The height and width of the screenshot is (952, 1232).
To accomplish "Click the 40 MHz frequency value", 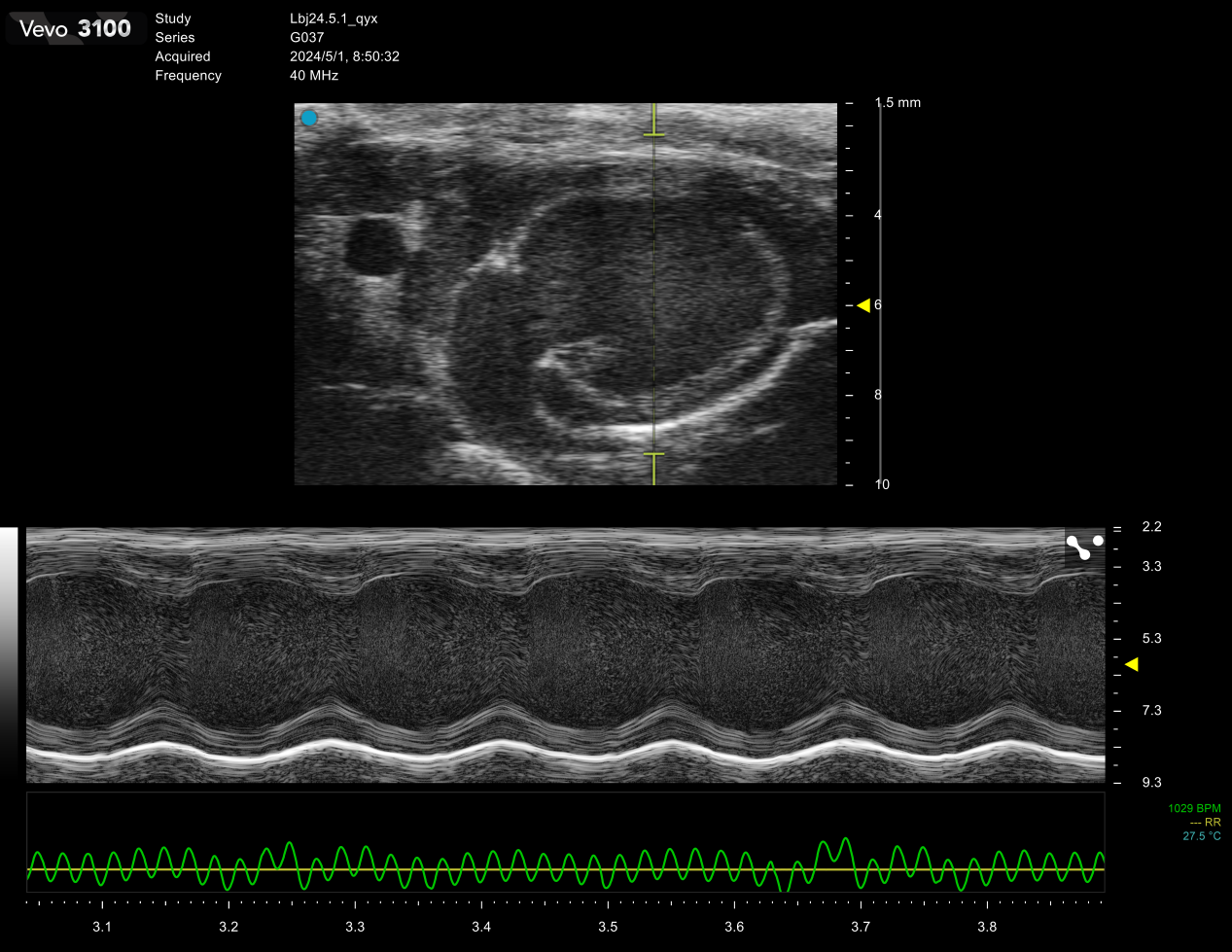I will [314, 76].
